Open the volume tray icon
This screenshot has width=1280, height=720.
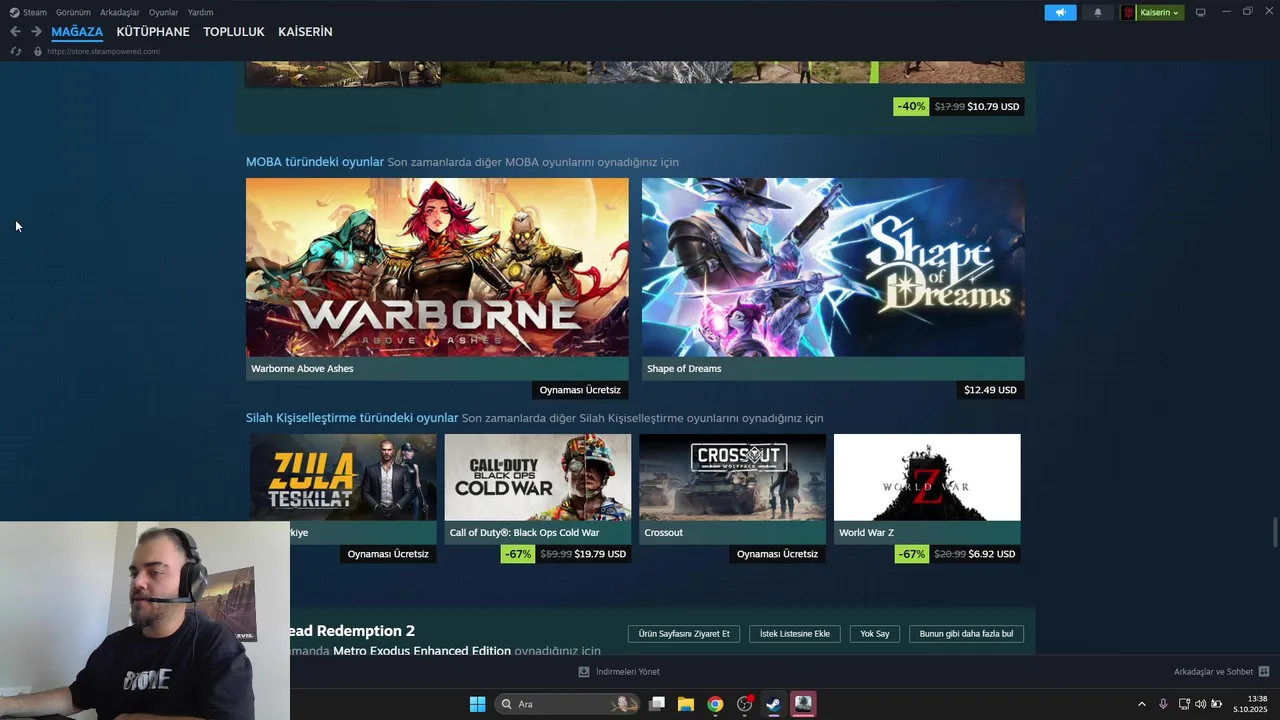1200,704
